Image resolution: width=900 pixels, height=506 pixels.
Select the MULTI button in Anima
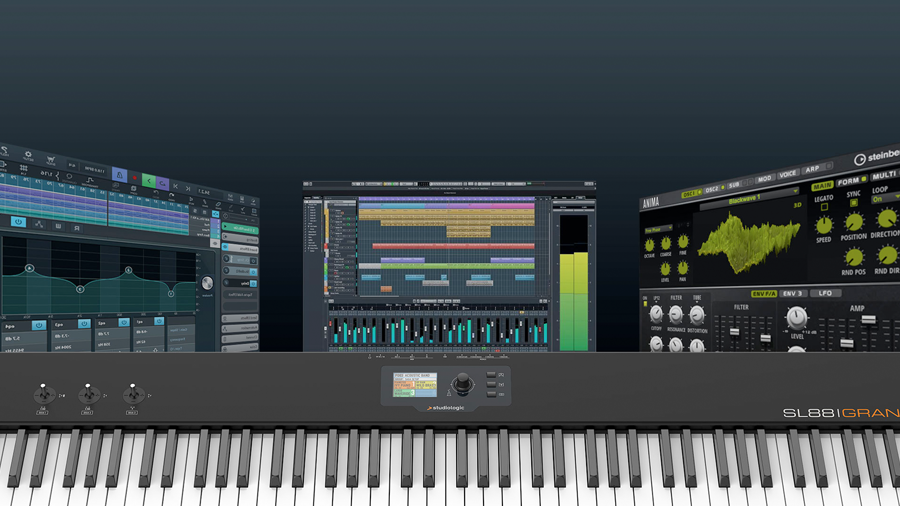(x=885, y=175)
